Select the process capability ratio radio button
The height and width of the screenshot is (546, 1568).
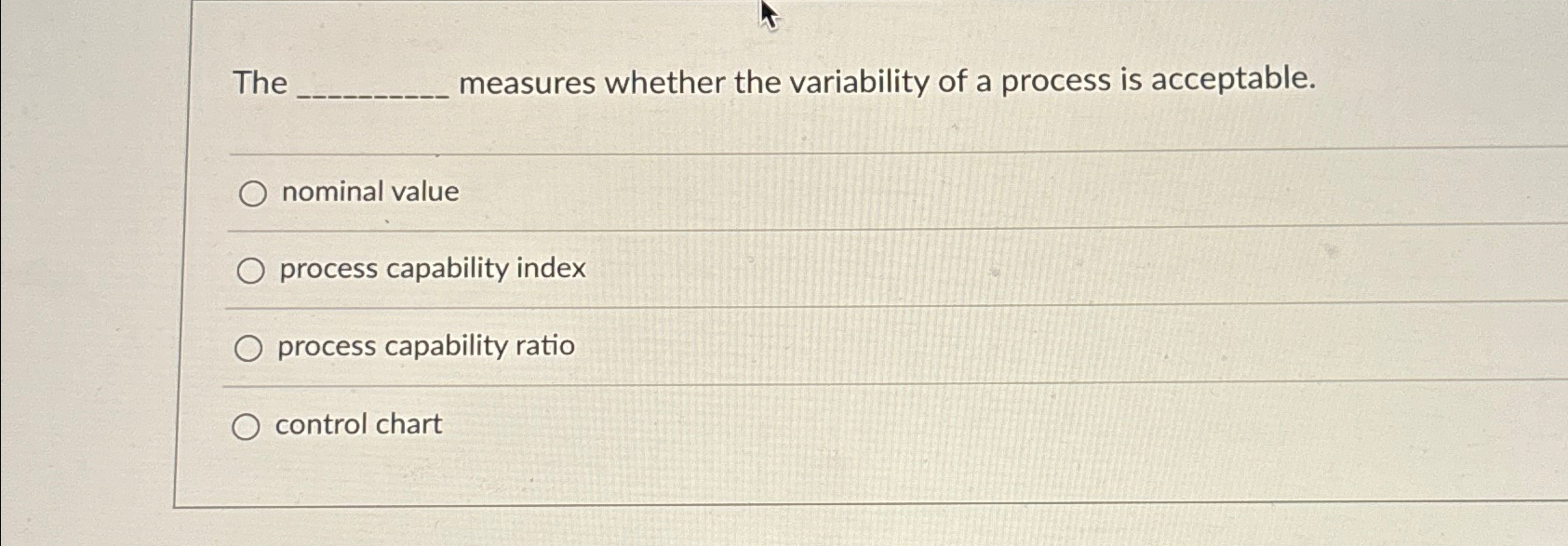pos(248,349)
